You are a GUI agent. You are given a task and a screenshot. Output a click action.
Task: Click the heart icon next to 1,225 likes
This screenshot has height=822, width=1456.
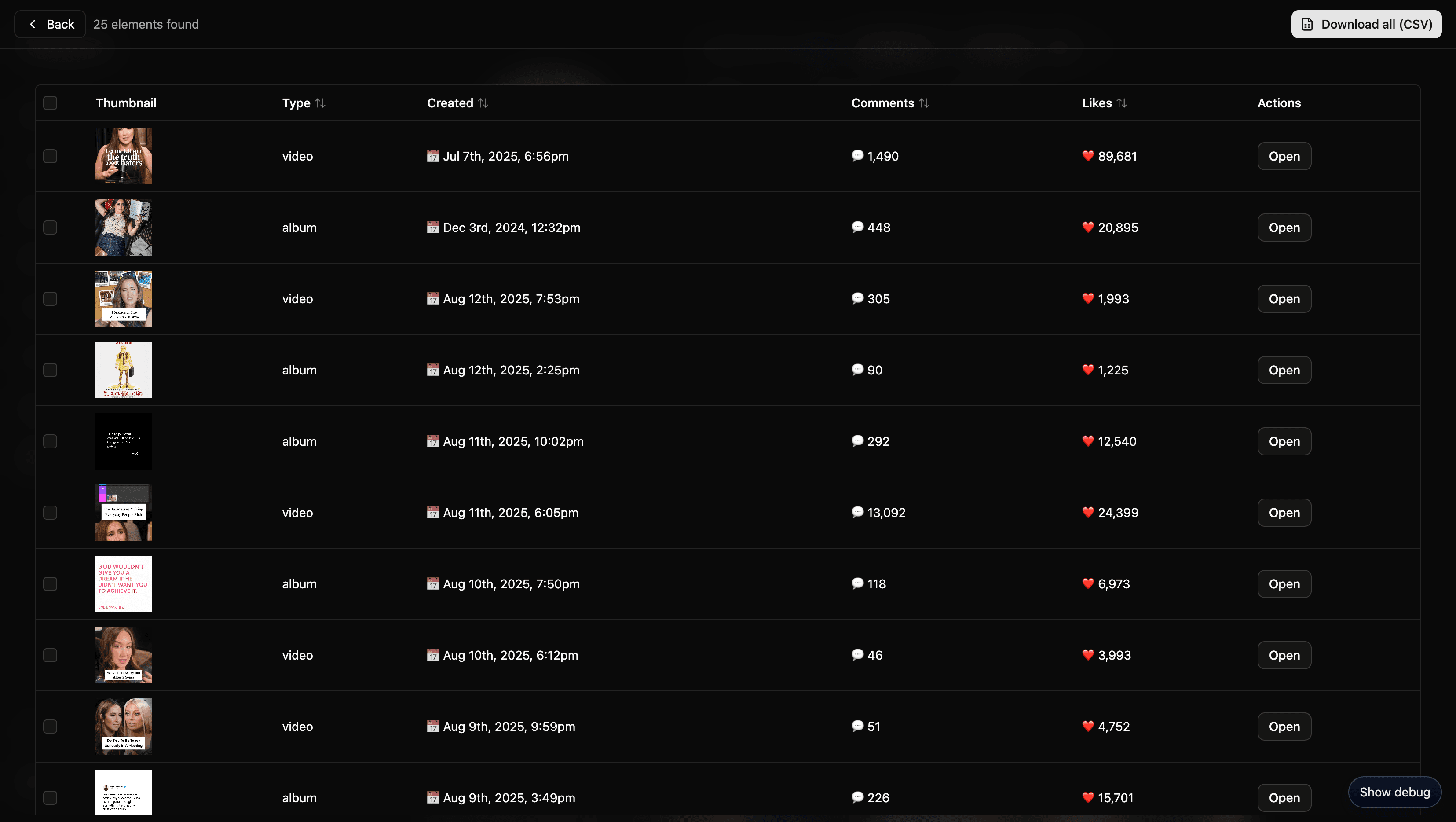(x=1088, y=370)
